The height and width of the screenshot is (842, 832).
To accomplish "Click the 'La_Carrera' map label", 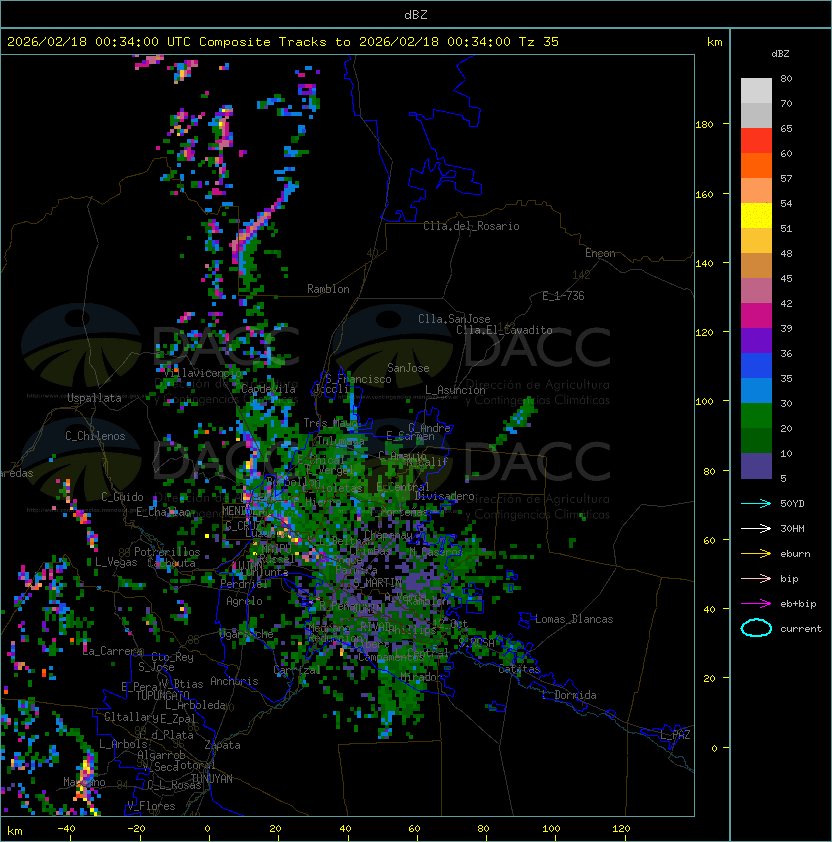I will (112, 651).
